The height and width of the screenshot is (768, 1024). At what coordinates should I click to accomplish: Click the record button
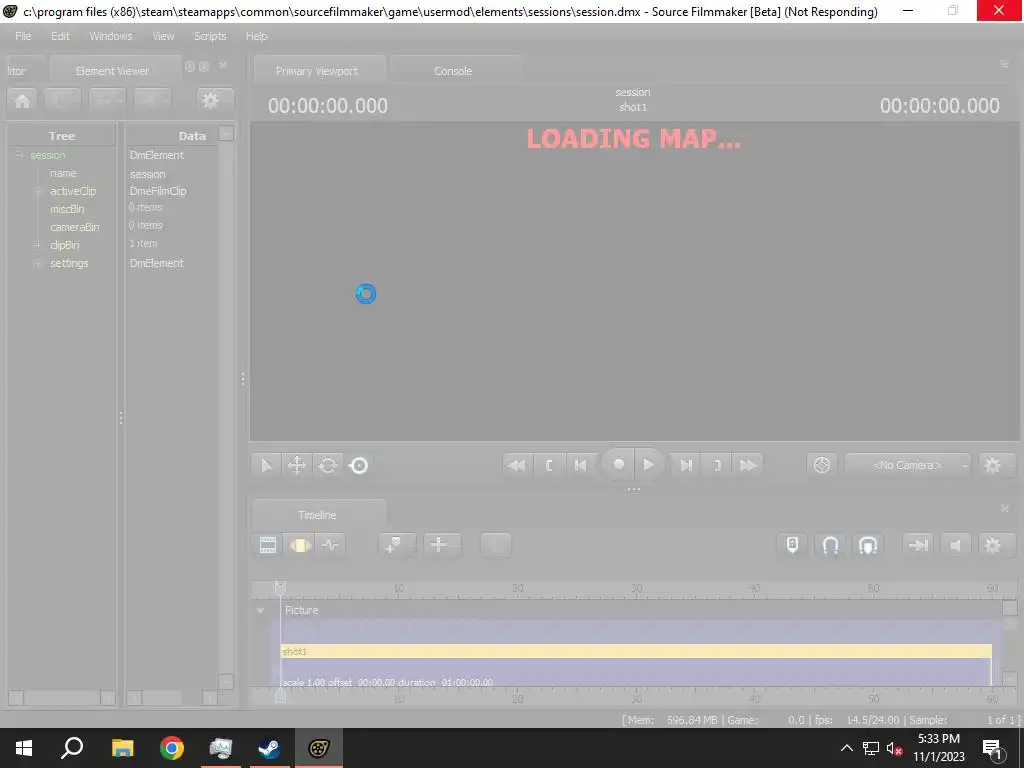(618, 464)
